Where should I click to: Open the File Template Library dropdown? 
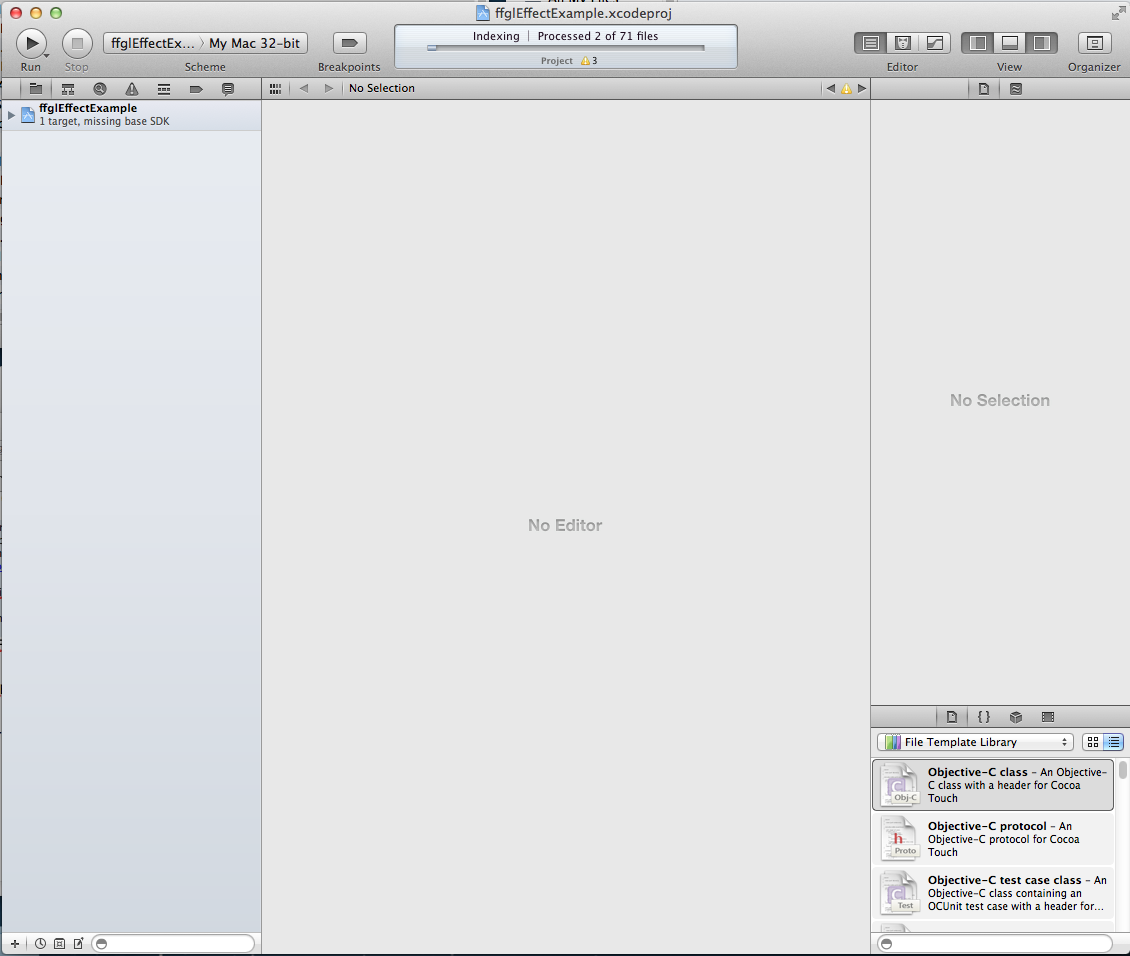[x=975, y=742]
